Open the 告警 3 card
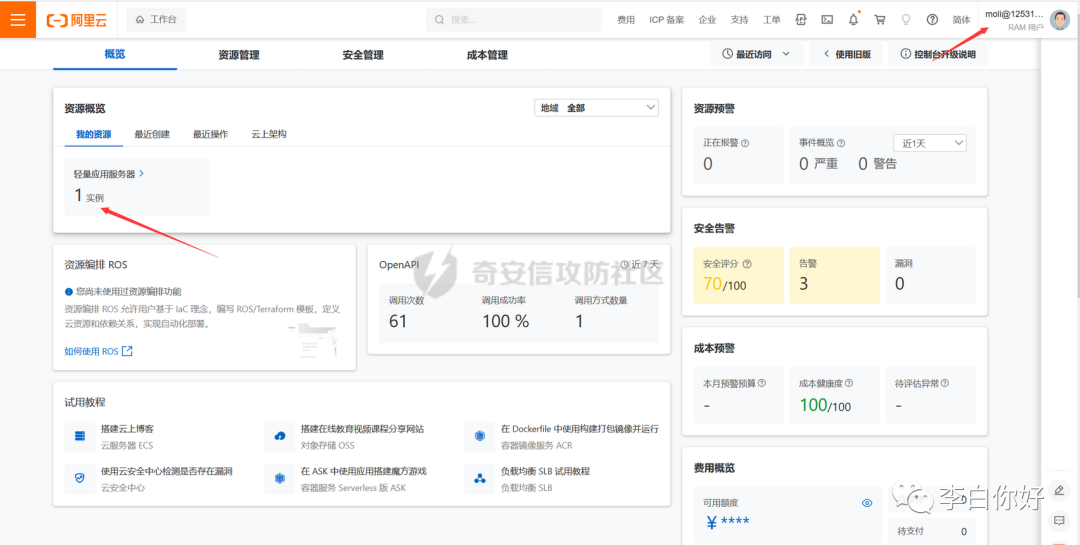The width and height of the screenshot is (1080, 545). click(x=835, y=275)
